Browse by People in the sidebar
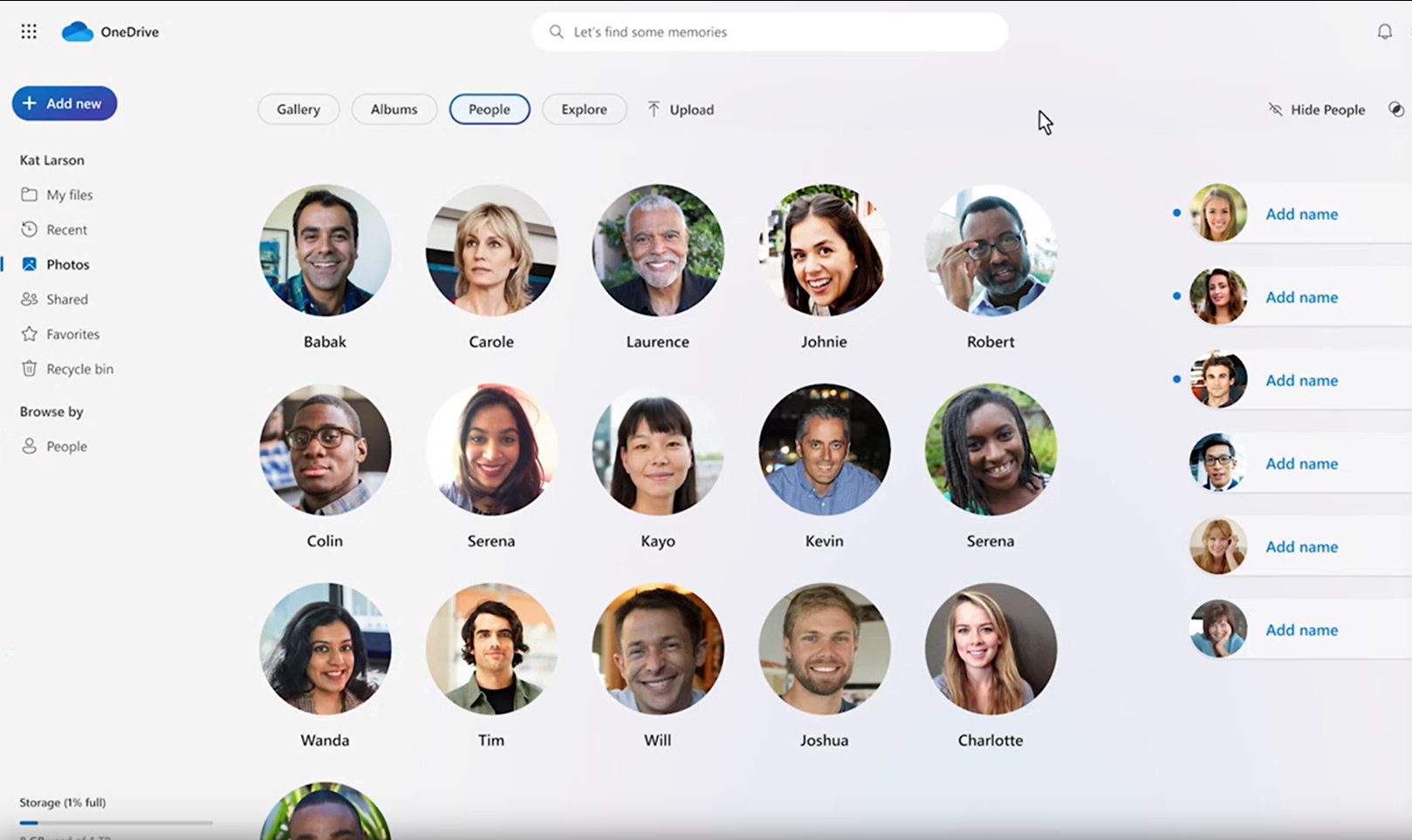The image size is (1412, 840). point(54,446)
